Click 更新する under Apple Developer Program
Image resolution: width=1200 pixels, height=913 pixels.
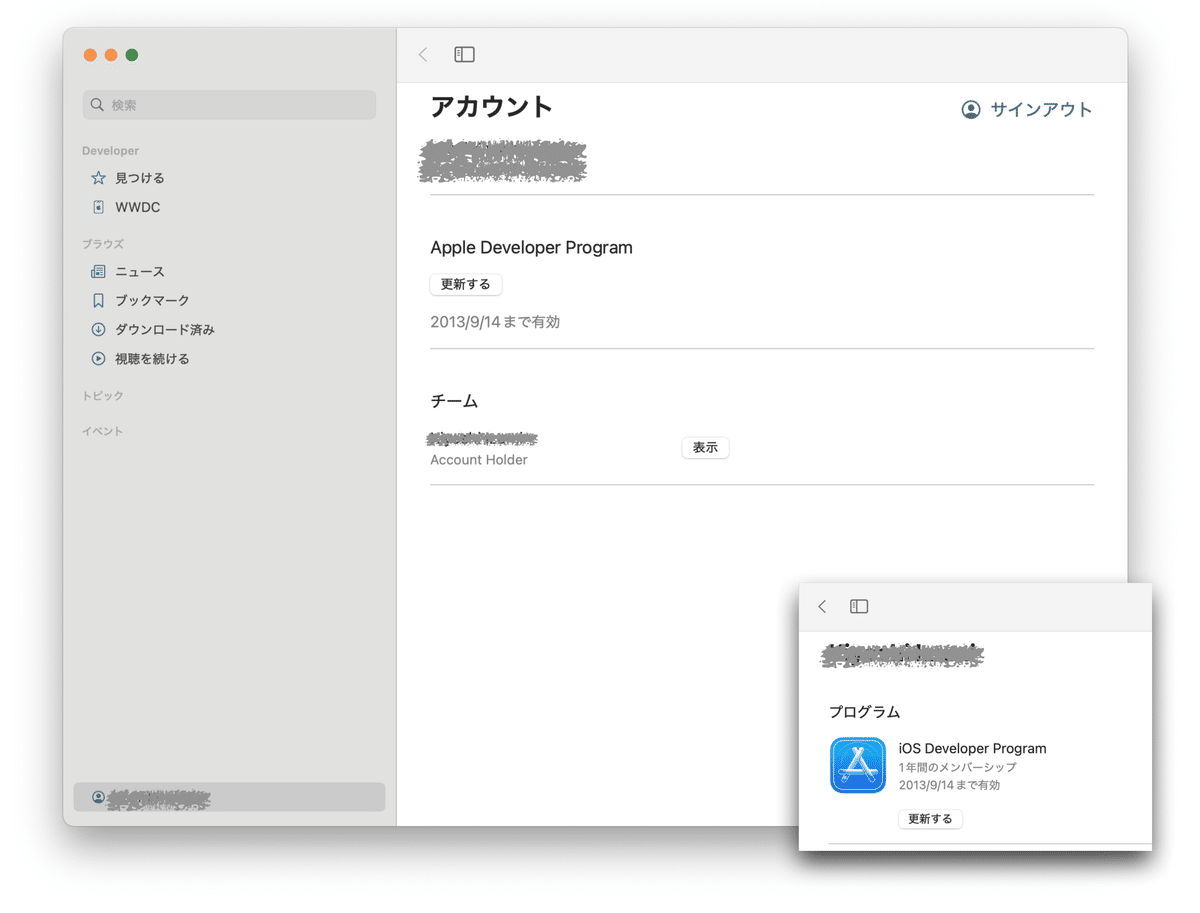click(465, 284)
